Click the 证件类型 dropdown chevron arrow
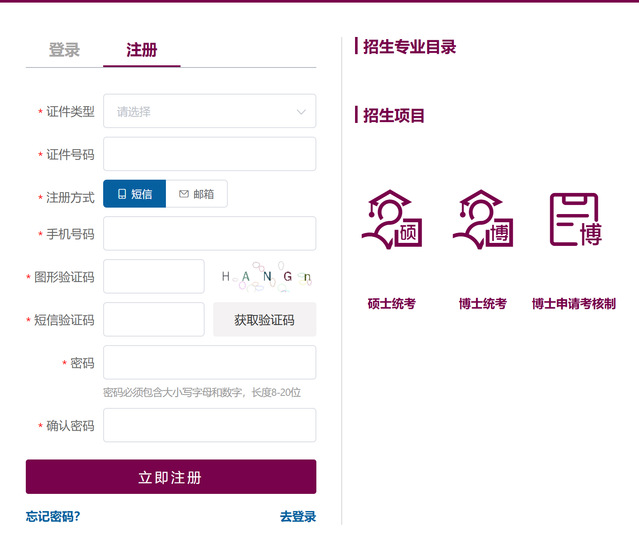639x536 pixels. [x=301, y=112]
